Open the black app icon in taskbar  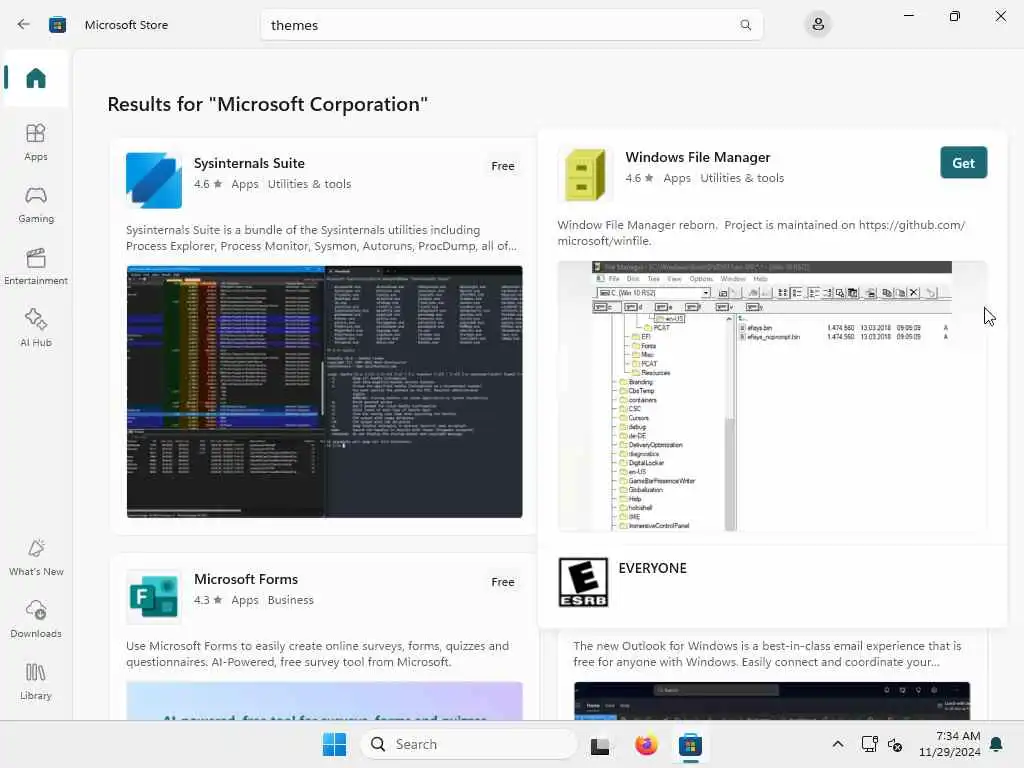point(600,744)
